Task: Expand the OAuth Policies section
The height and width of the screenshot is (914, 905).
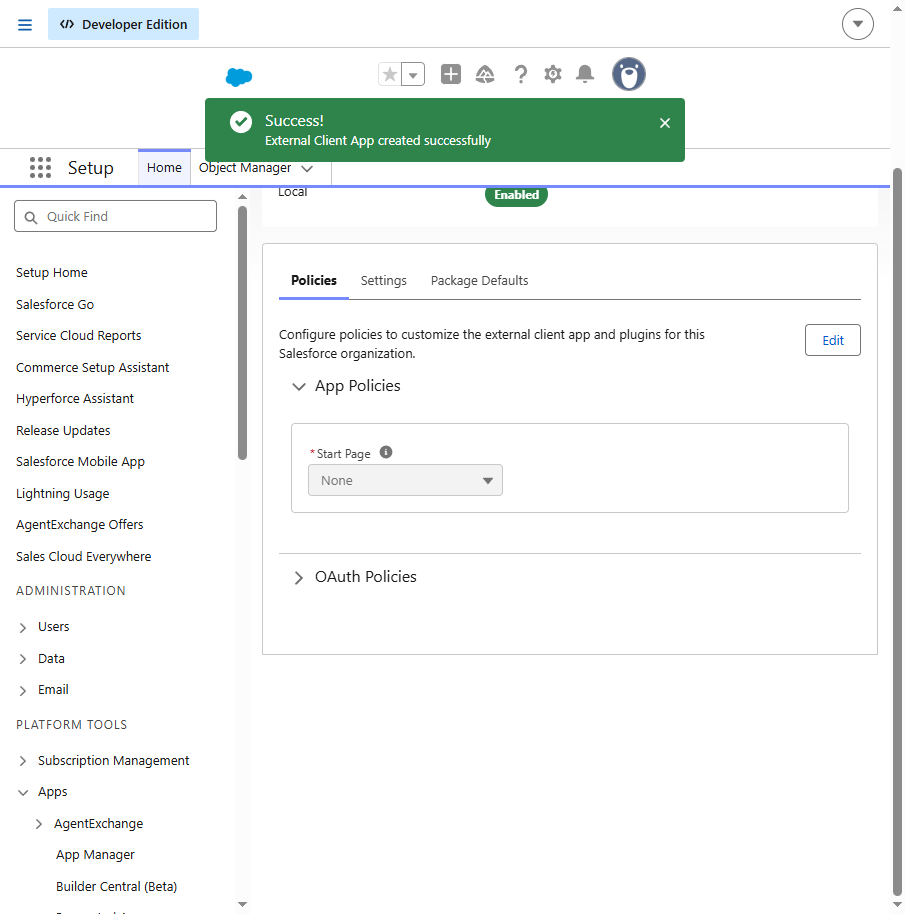Action: (298, 577)
